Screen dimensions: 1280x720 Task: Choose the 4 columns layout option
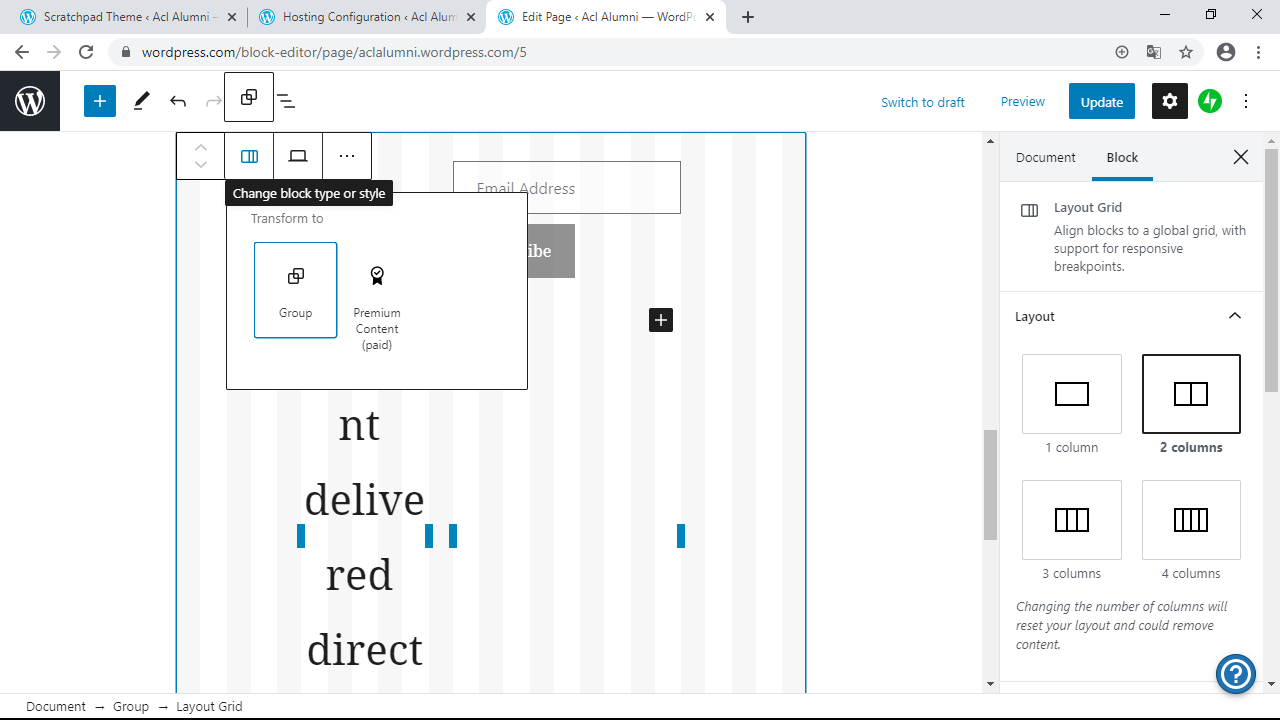[x=1191, y=520]
